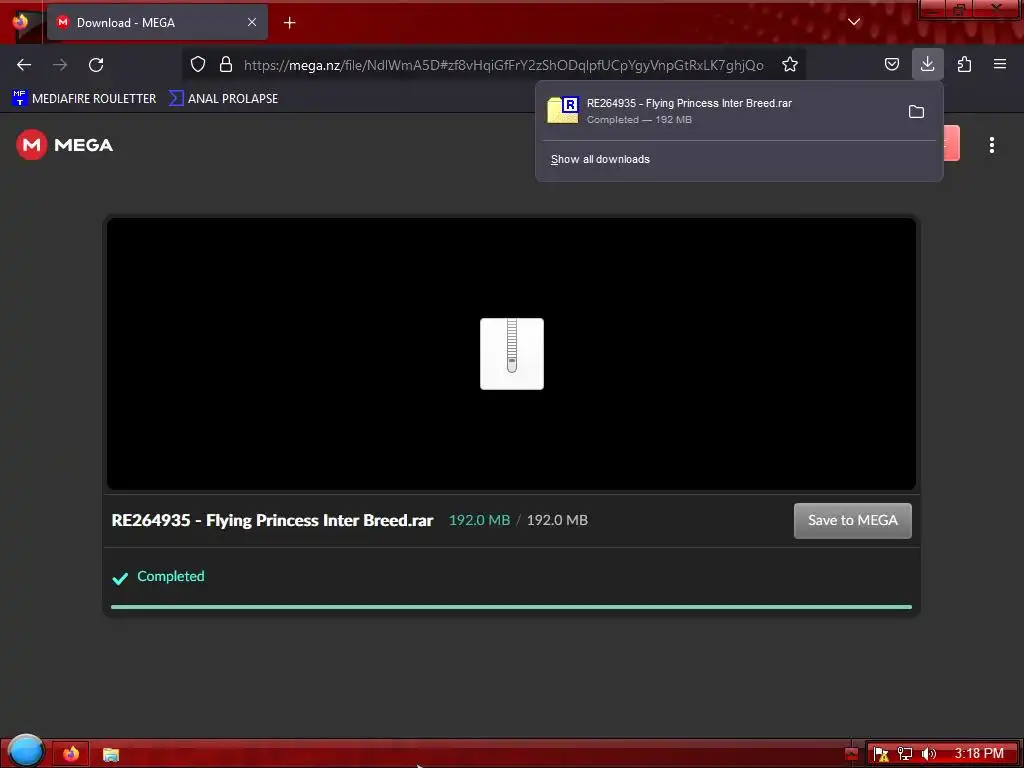Image resolution: width=1024 pixels, height=768 pixels.
Task: Click the URL address bar field
Action: [503, 65]
